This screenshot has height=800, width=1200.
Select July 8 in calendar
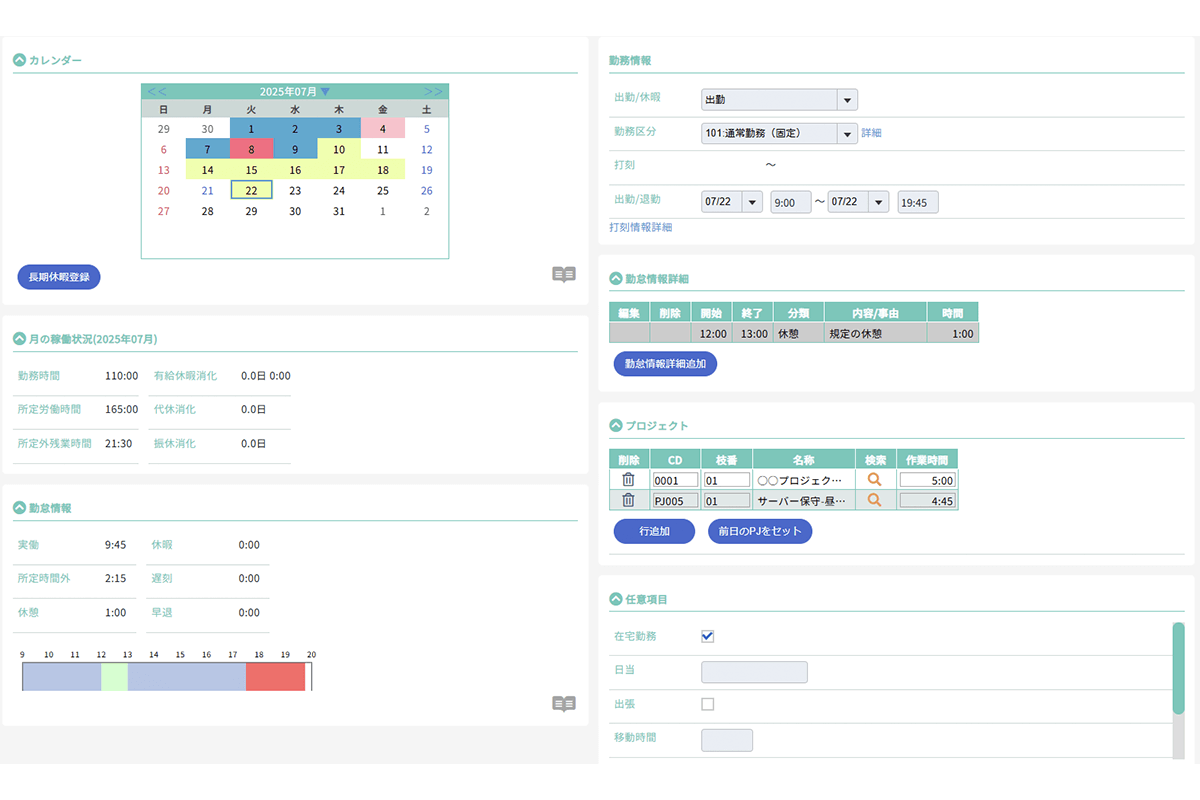[251, 149]
